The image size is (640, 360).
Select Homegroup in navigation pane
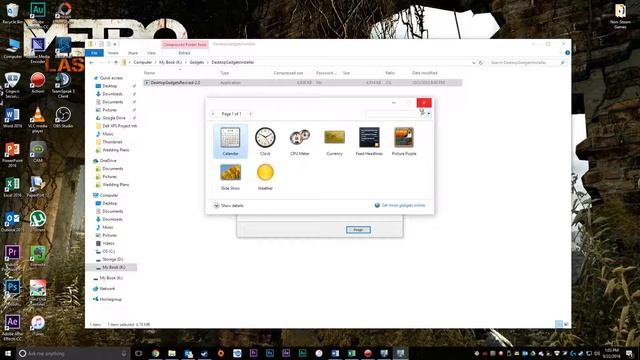(x=110, y=299)
